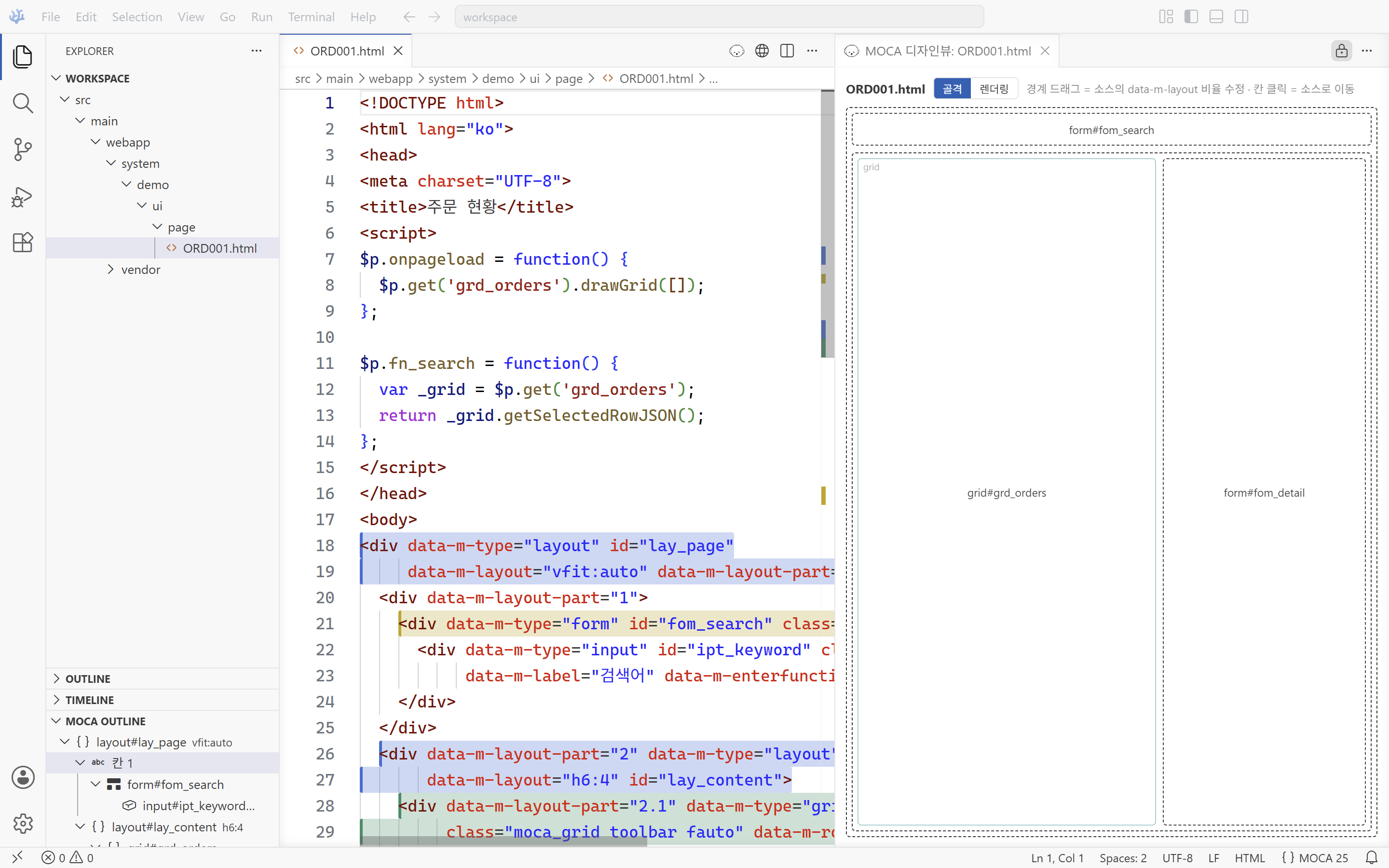Toggle the bottom Panel visibility
Image resolution: width=1389 pixels, height=868 pixels.
1216,17
